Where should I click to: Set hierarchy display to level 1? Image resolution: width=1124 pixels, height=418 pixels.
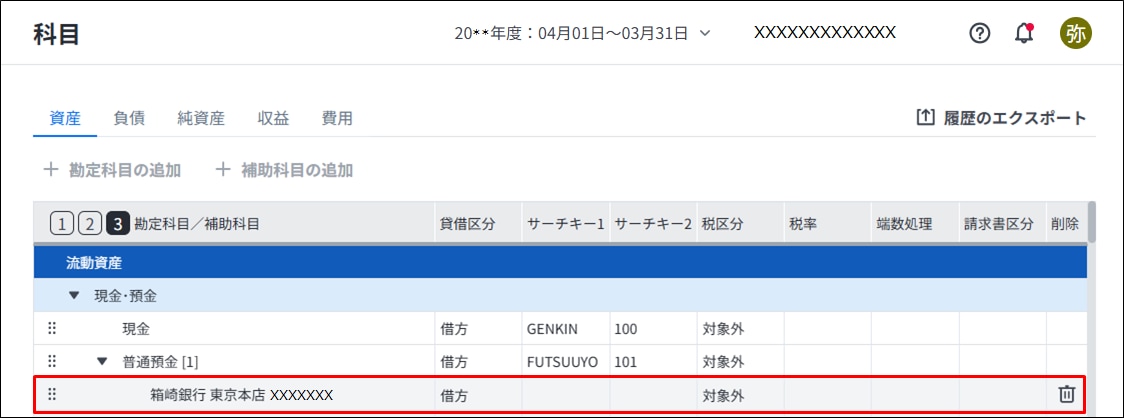click(x=62, y=224)
